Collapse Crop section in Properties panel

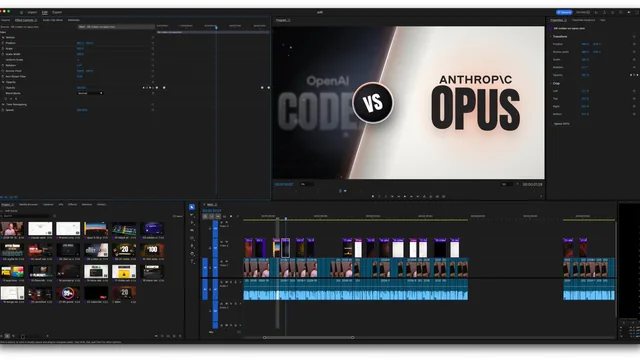coord(551,83)
